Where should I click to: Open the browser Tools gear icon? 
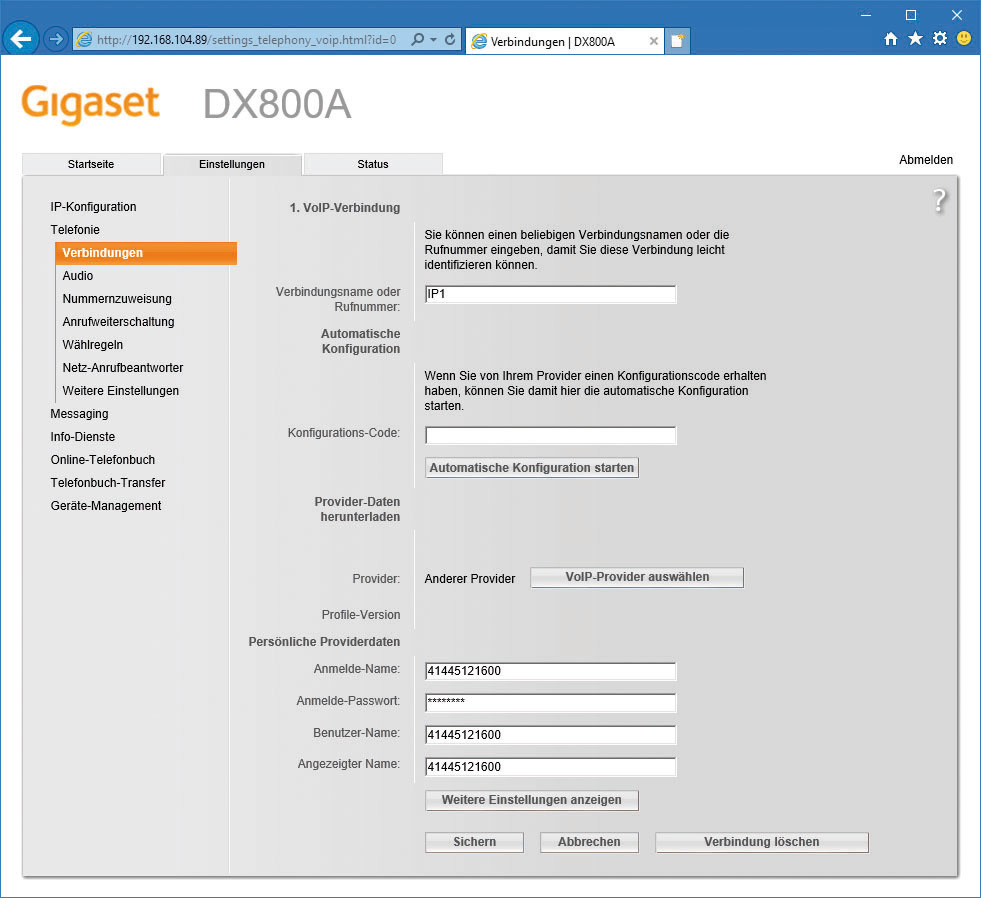pyautogui.click(x=940, y=39)
